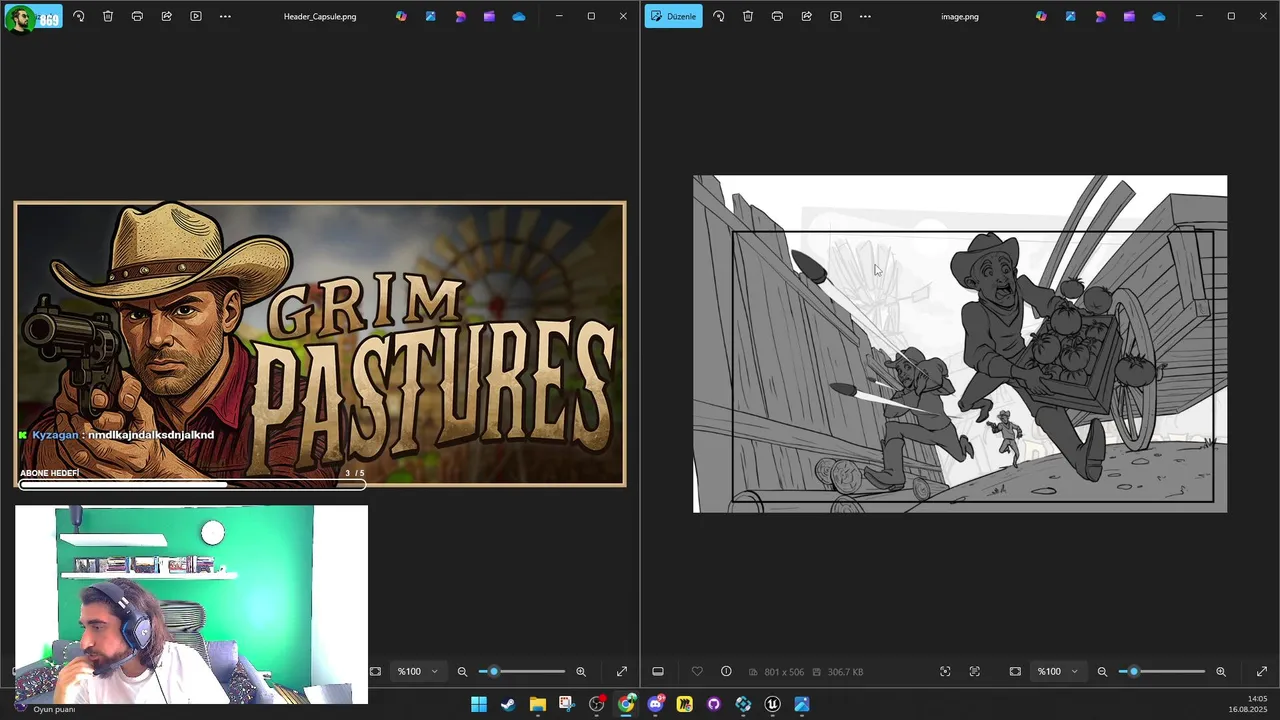Viewport: 1280px width, 720px height.
Task: Mark image.png as favorite with heart
Action: point(697,671)
